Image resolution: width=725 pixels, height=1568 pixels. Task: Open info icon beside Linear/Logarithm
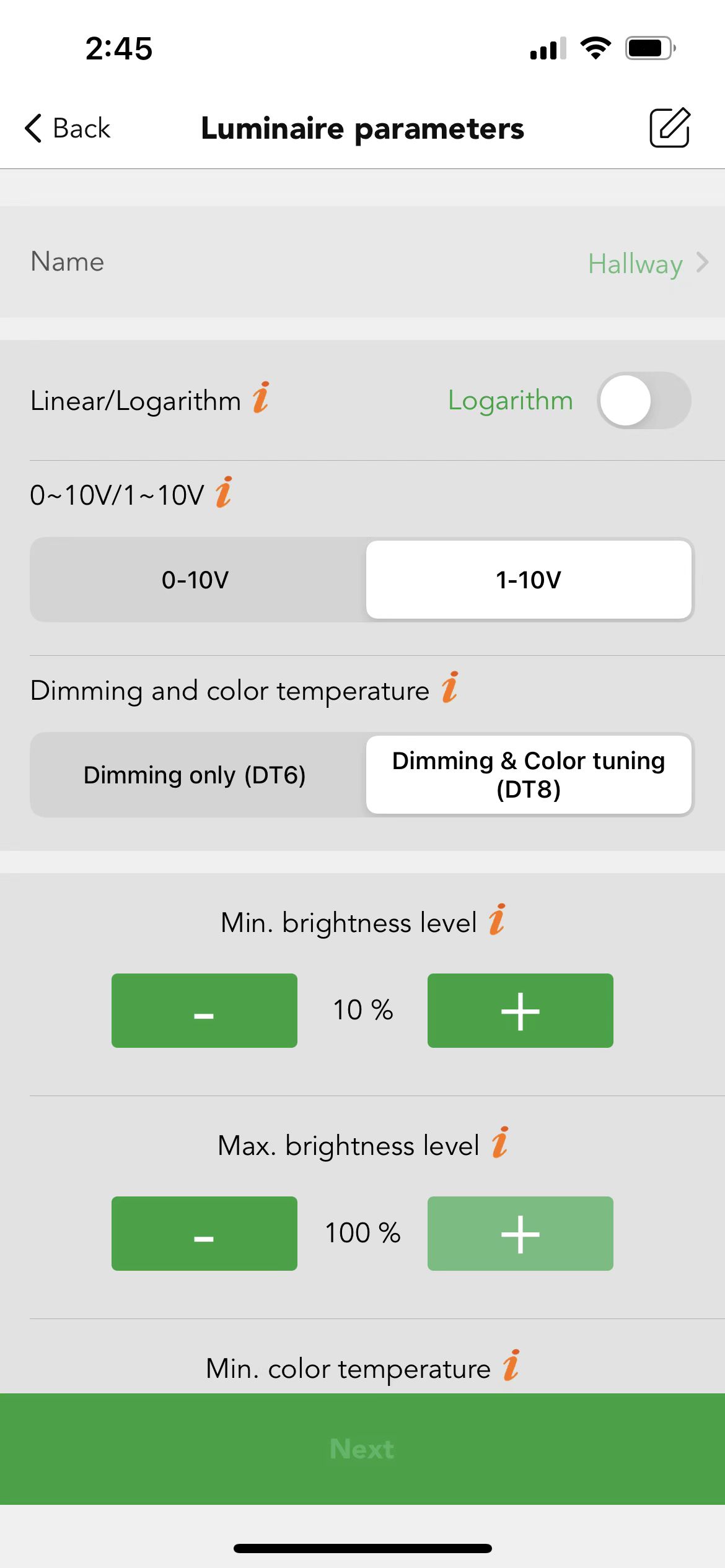(261, 398)
